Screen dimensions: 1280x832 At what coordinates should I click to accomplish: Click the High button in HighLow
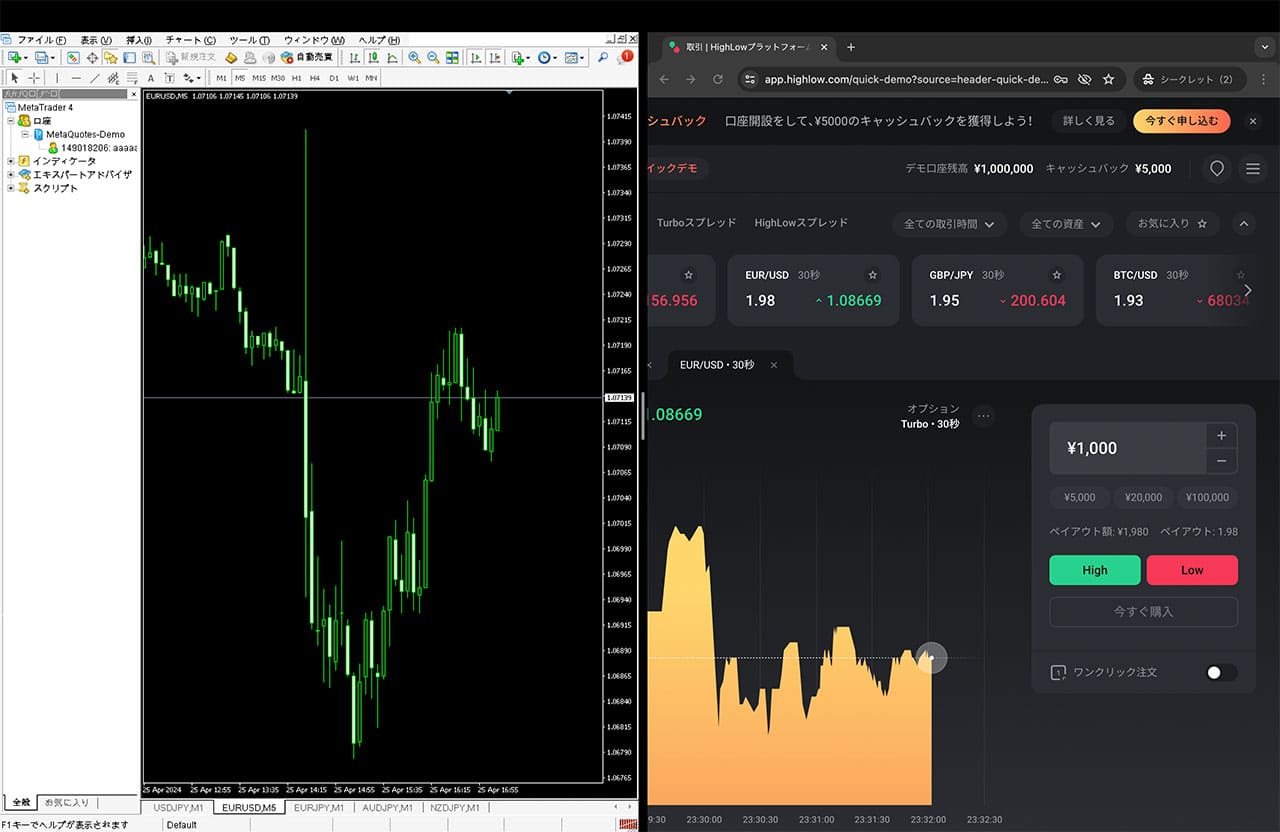click(x=1095, y=570)
